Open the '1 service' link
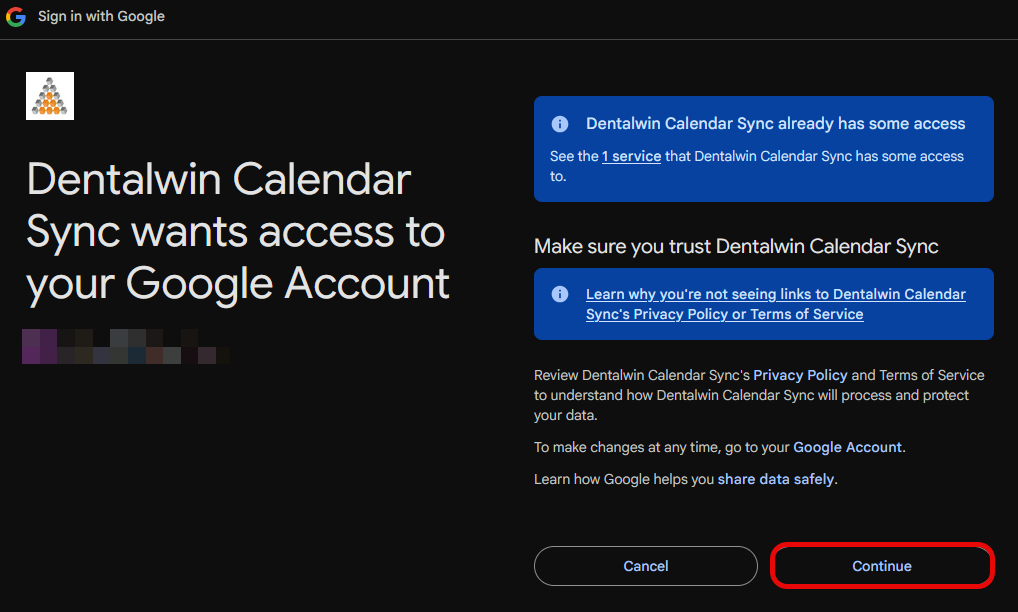The height and width of the screenshot is (612, 1018). [631, 156]
